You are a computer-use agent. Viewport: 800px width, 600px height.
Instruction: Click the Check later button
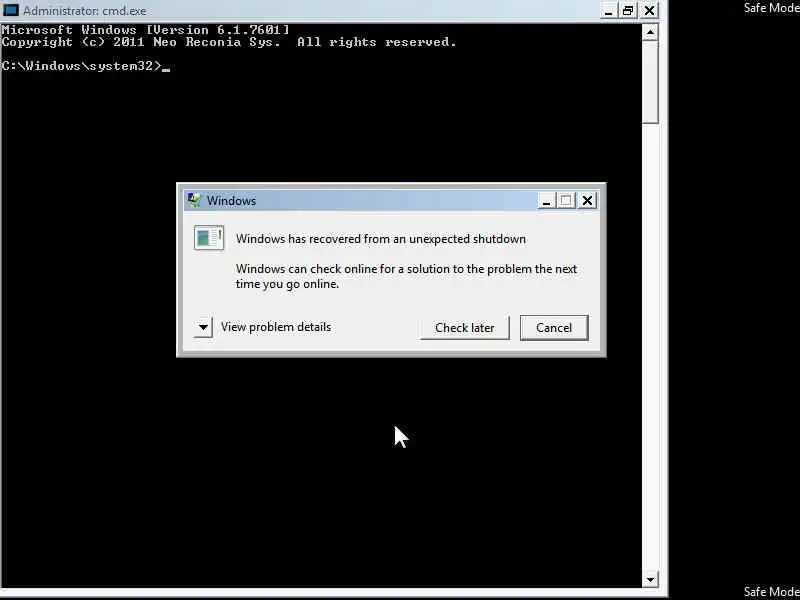pos(464,328)
